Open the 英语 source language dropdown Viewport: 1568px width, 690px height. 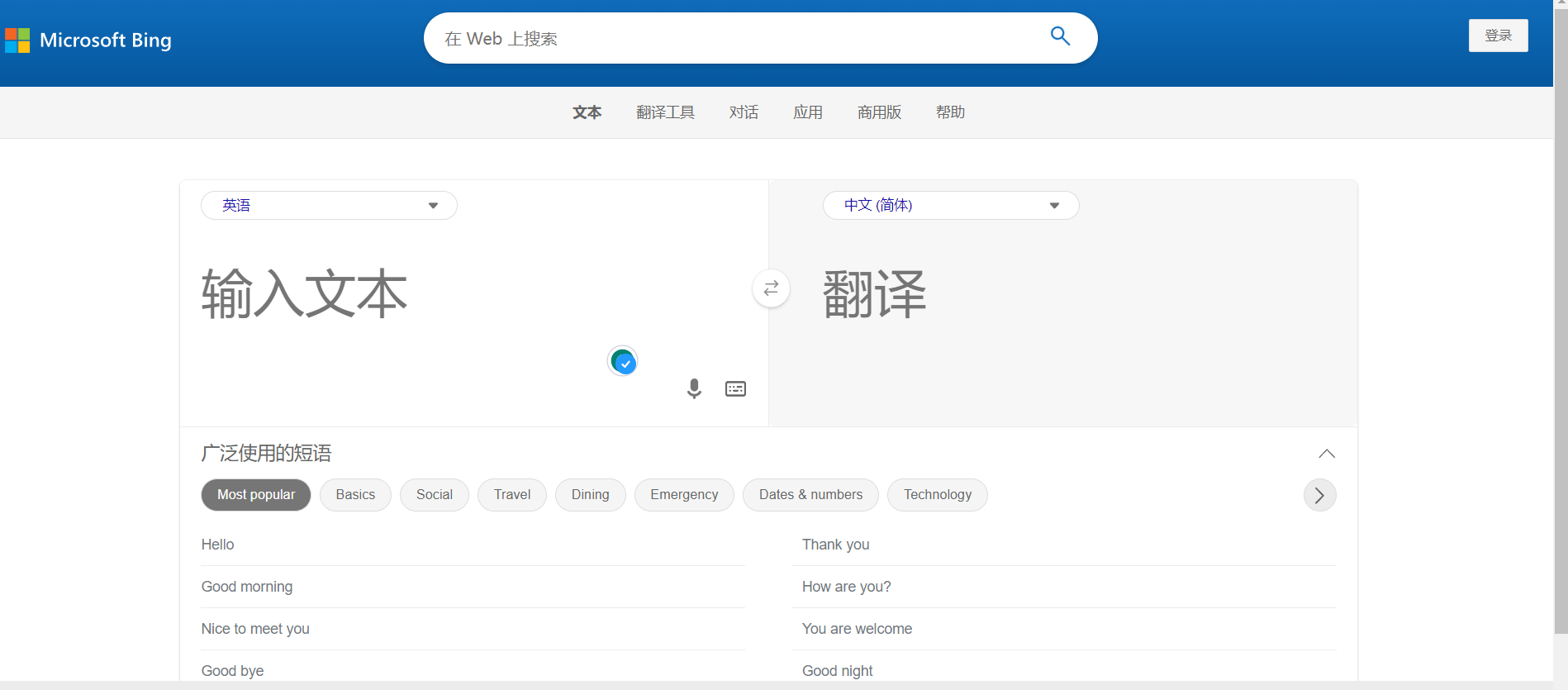pos(329,206)
